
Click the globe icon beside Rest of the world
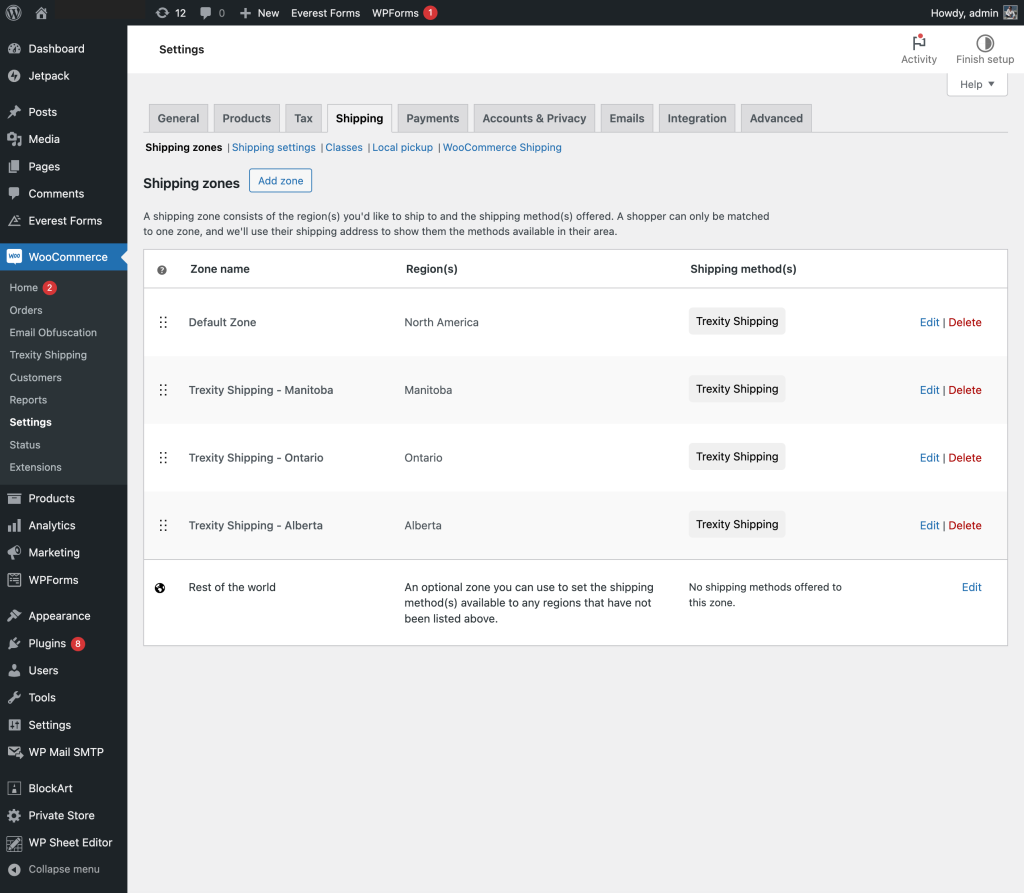[160, 588]
